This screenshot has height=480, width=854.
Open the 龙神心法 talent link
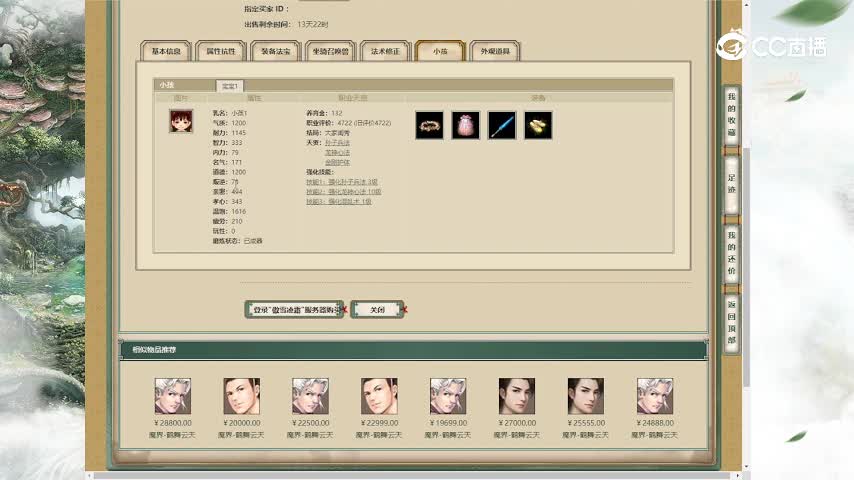pyautogui.click(x=337, y=153)
